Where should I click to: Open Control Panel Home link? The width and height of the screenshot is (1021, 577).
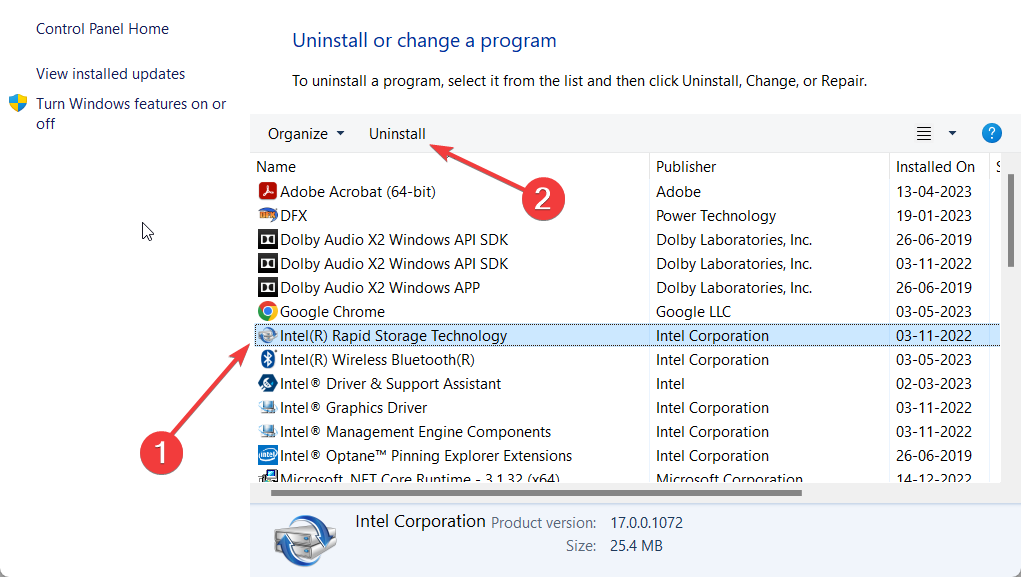[102, 29]
